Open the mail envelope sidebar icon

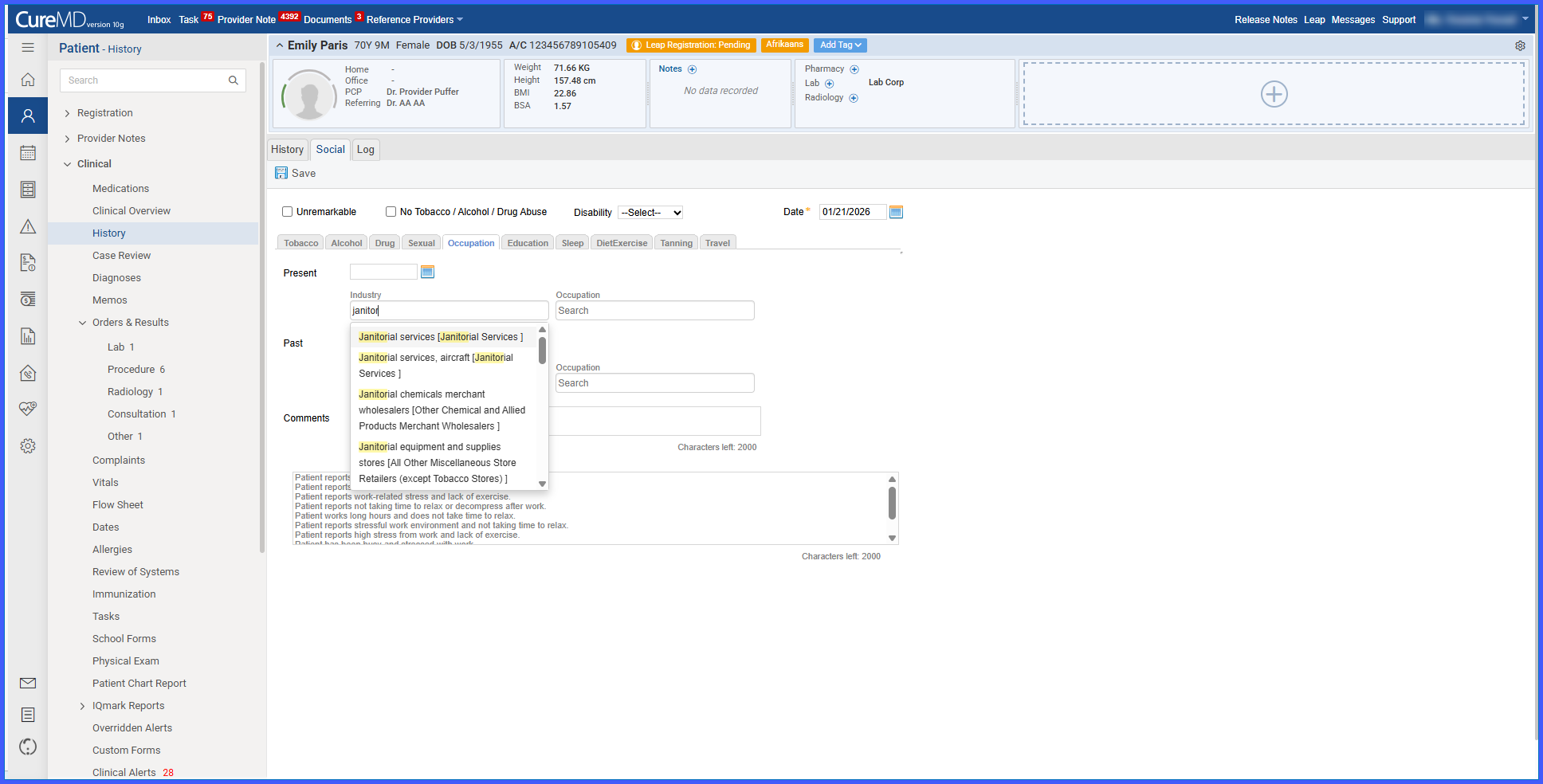[x=28, y=683]
